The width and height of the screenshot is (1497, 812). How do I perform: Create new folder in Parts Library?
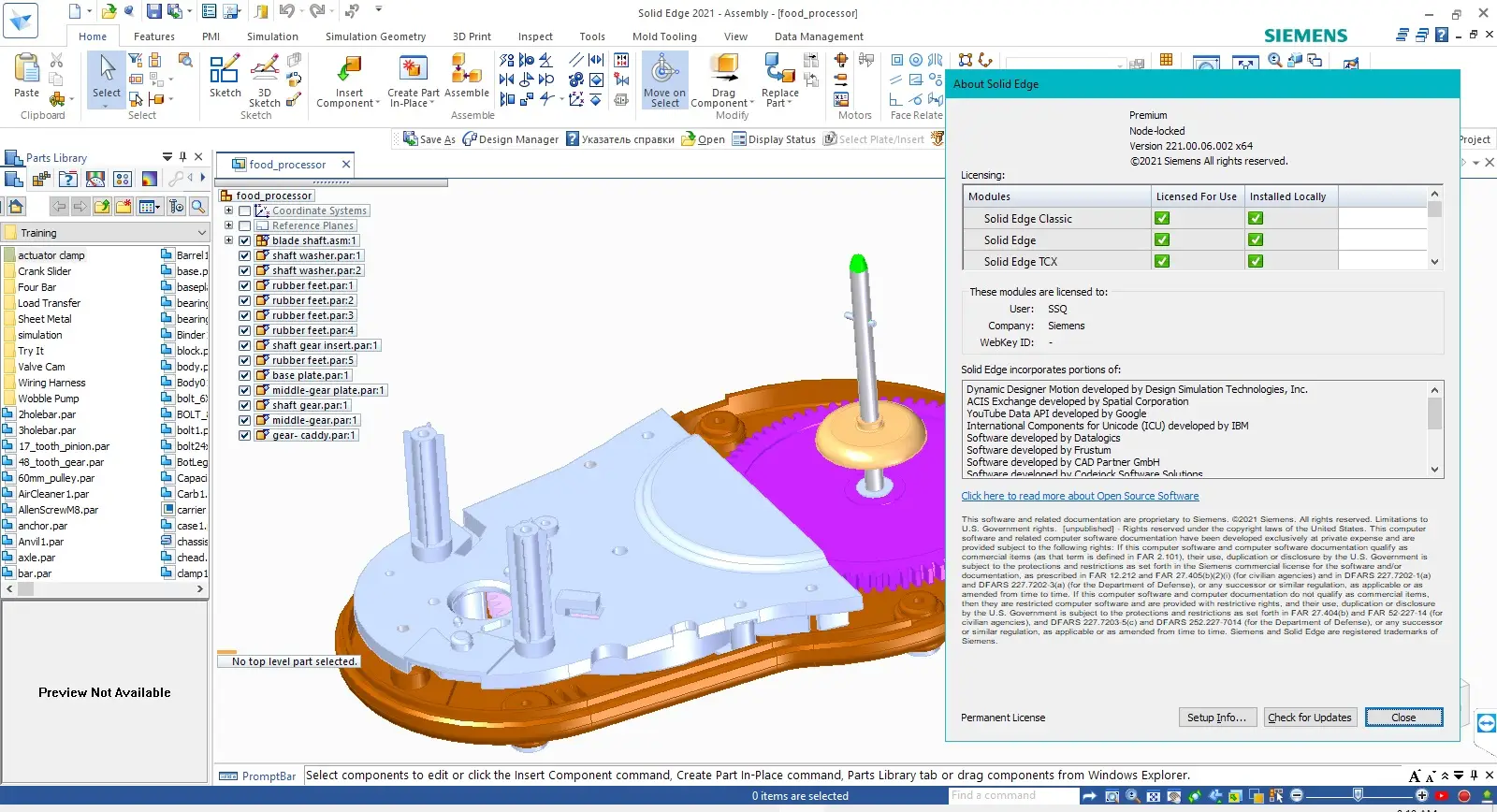point(123,207)
